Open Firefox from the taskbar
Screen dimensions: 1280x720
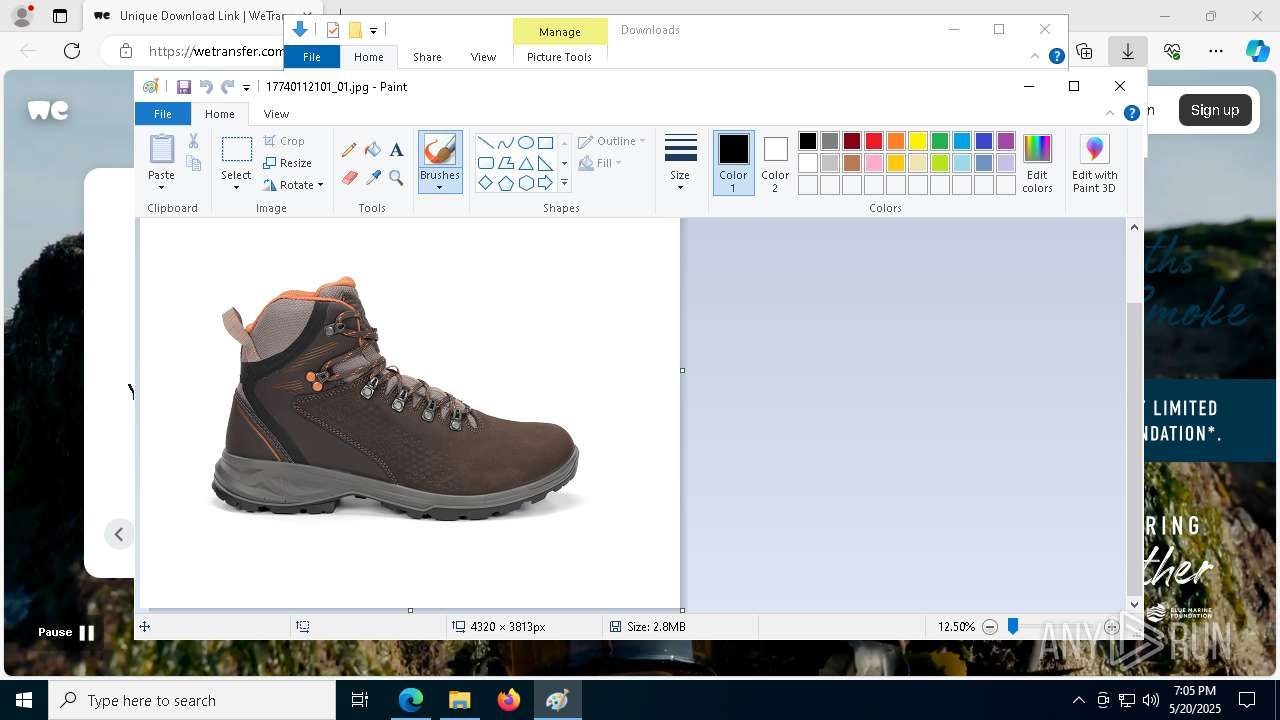pos(508,700)
